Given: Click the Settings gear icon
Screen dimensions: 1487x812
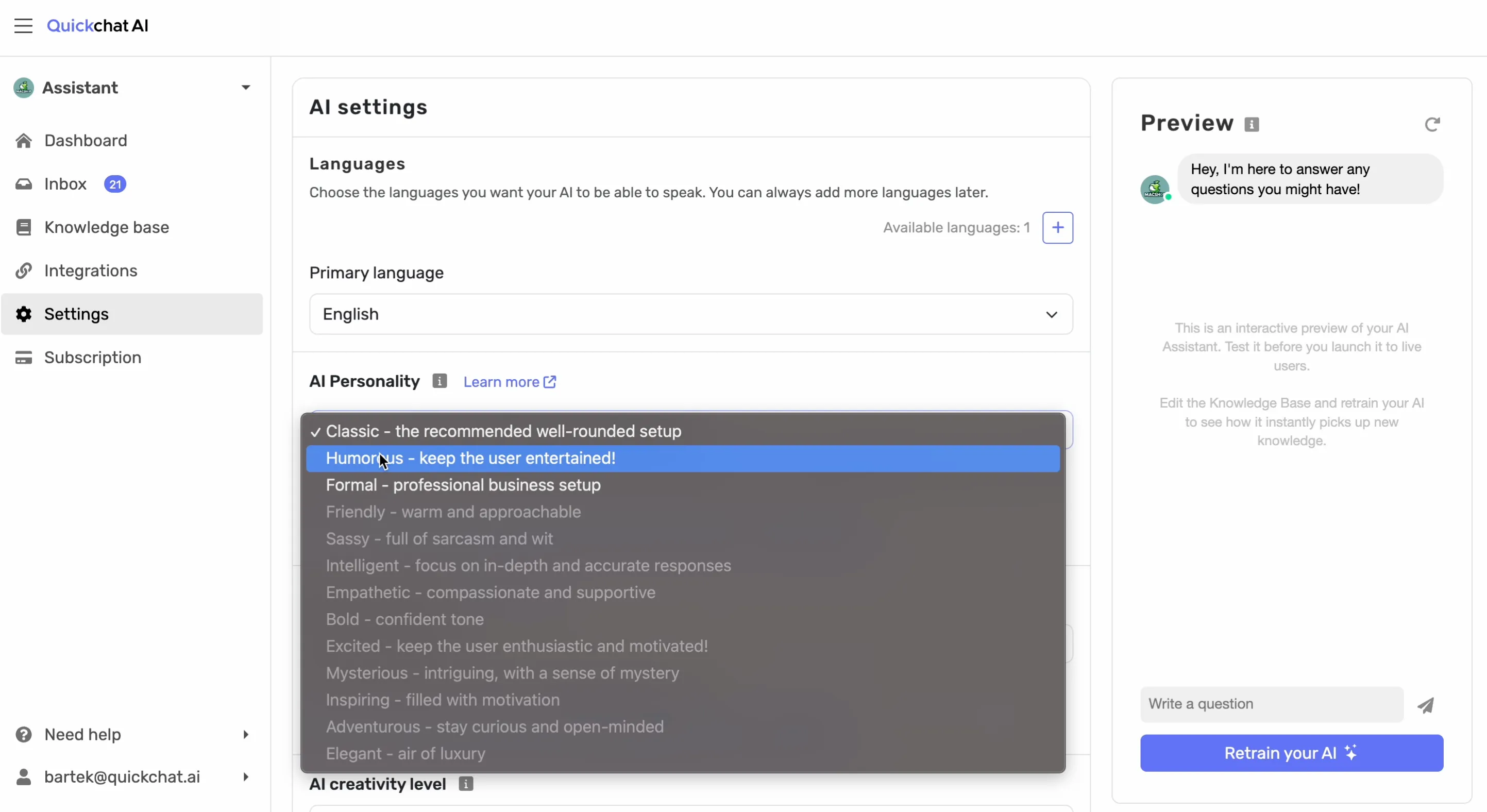Looking at the screenshot, I should point(24,314).
